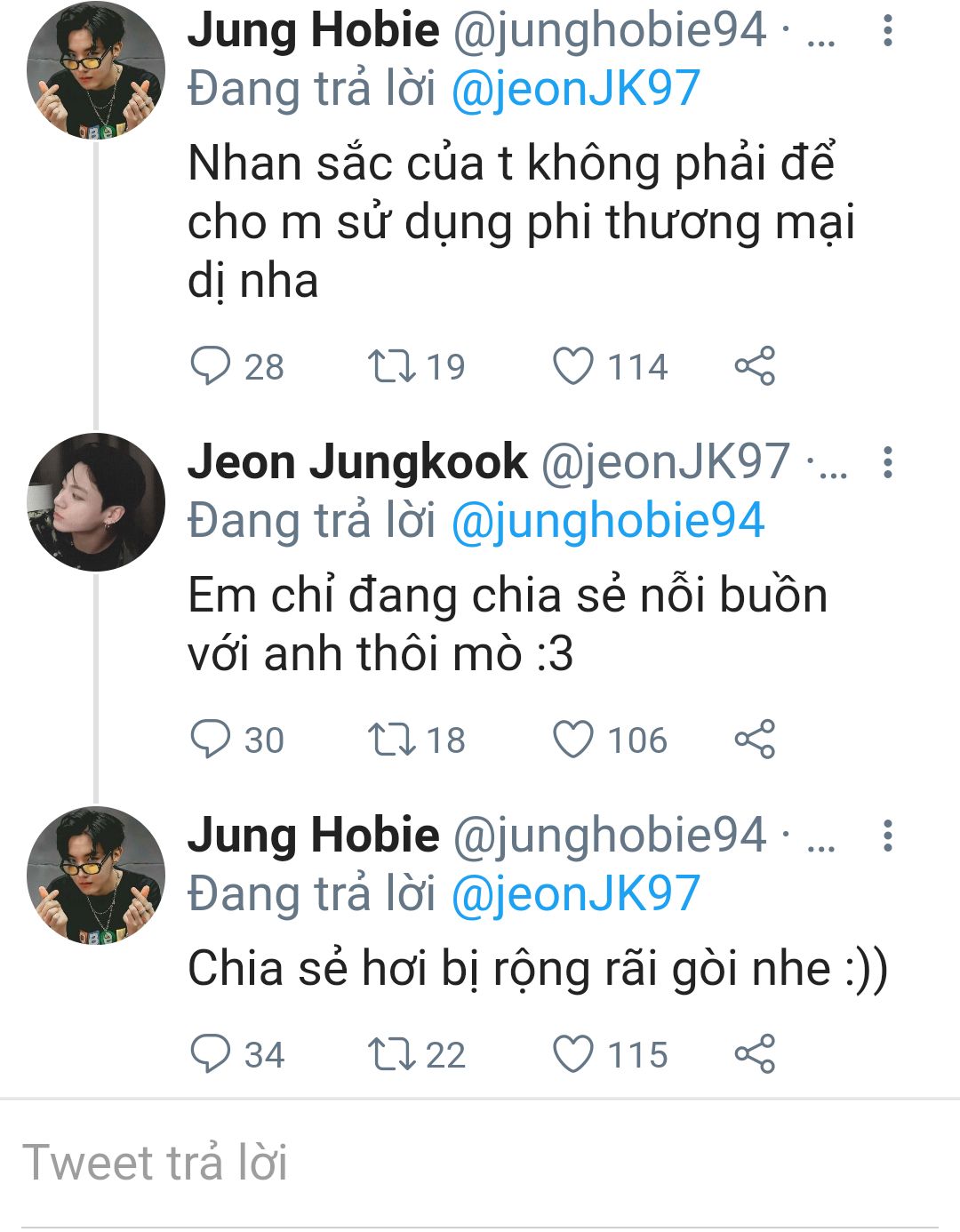This screenshot has width=960, height=1232.
Task: Retweet Jeon Jungkook's tweet with 18 retweets
Action: pyautogui.click(x=392, y=739)
